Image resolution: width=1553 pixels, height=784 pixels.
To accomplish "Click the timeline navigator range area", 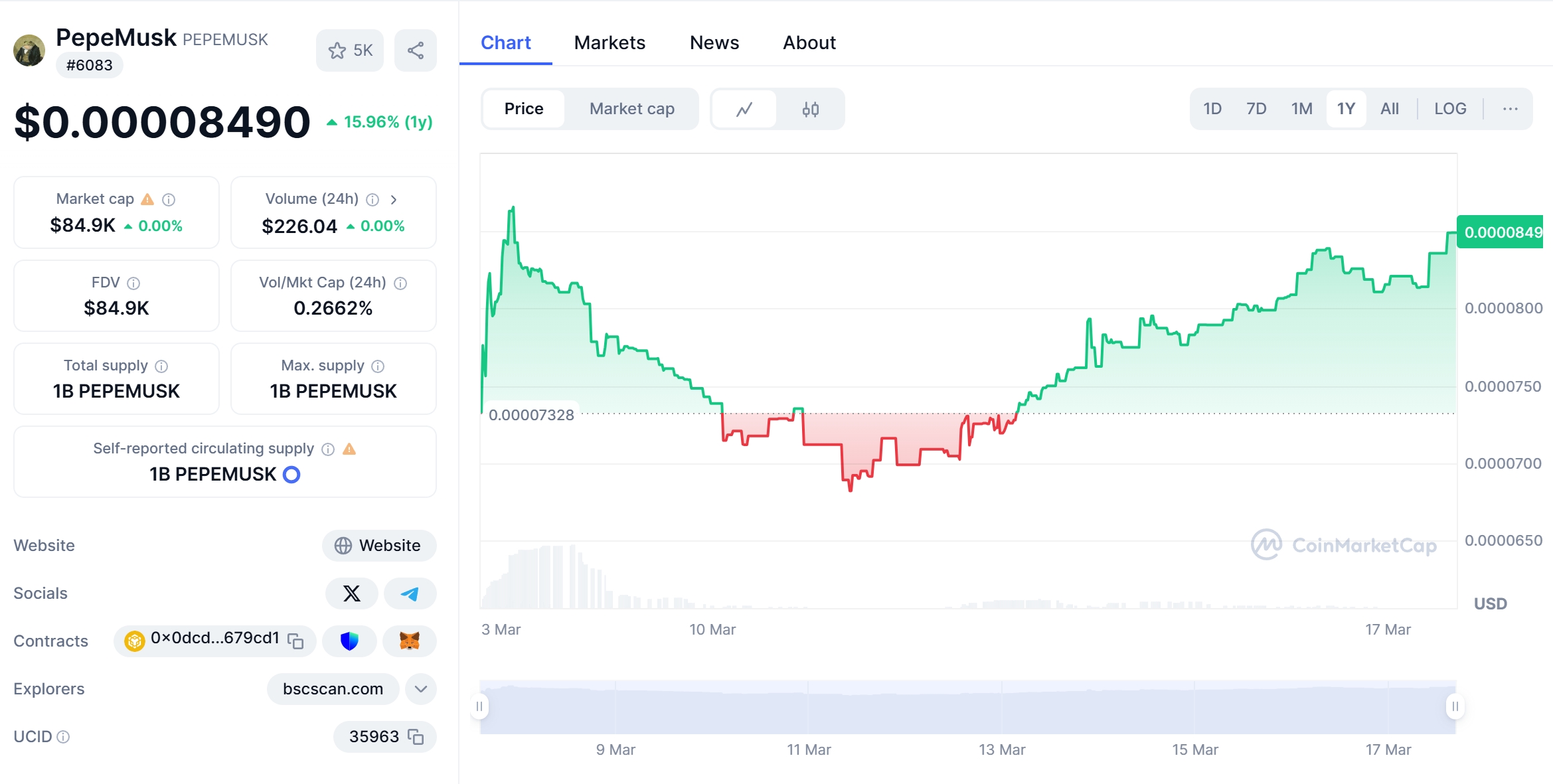I will tap(967, 707).
